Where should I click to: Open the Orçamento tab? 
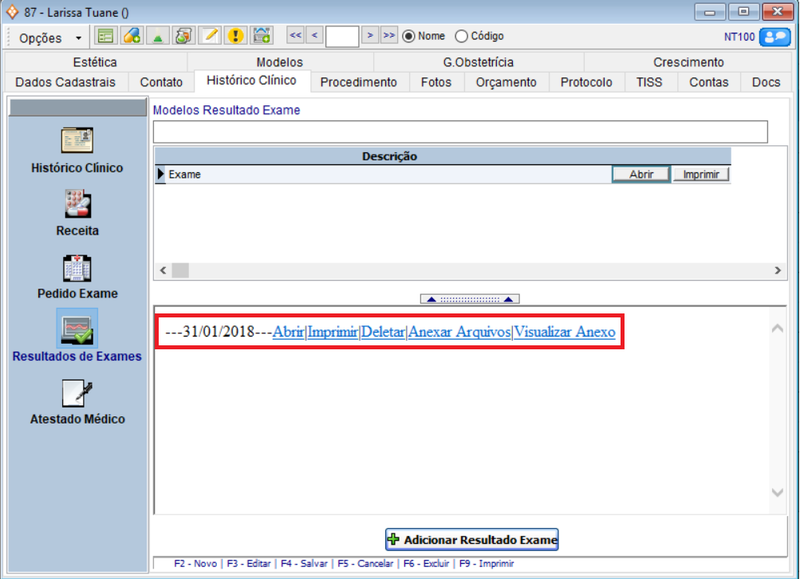506,82
